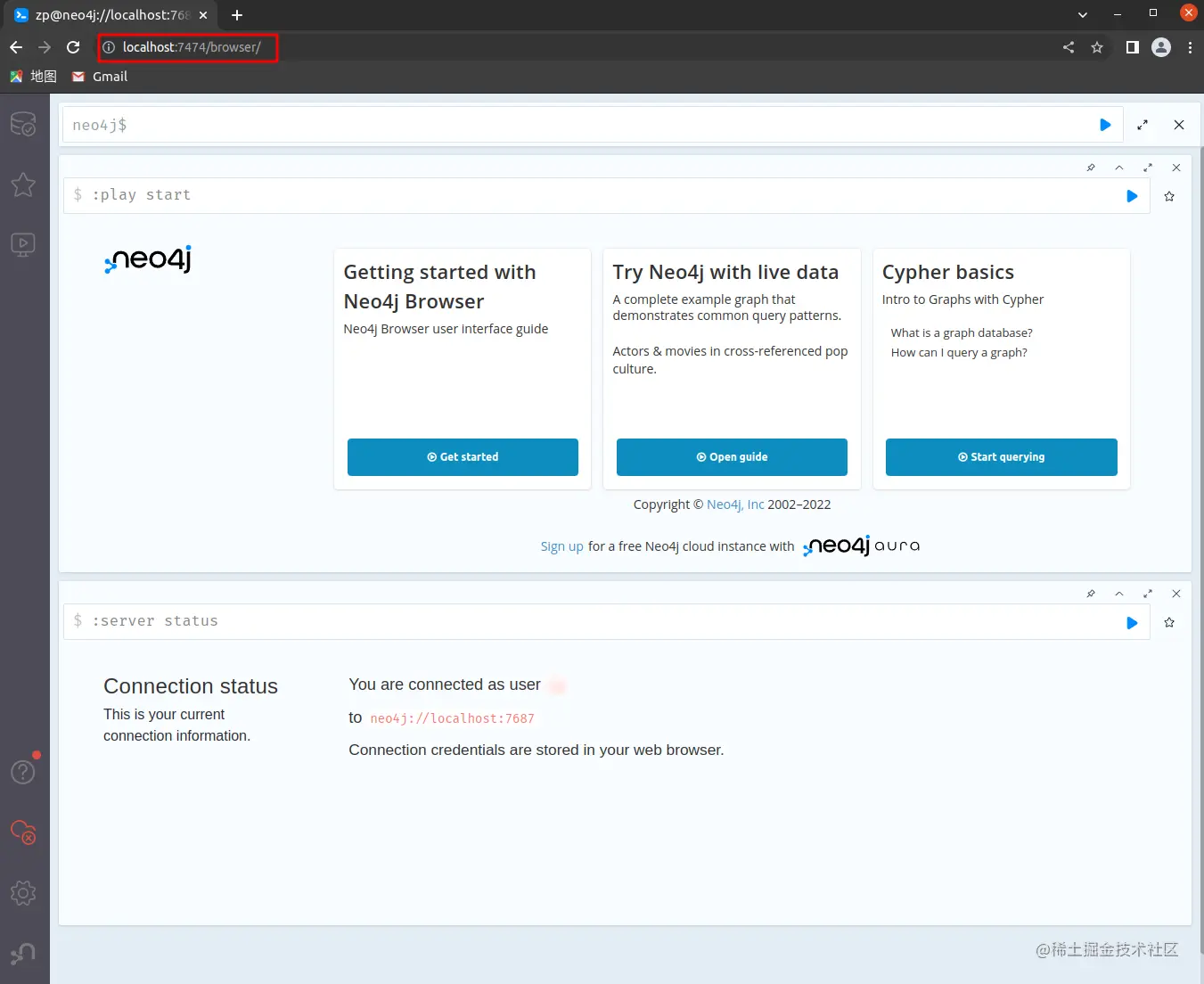The width and height of the screenshot is (1204, 984).
Task: Click the Start querying button
Action: pos(1002,457)
